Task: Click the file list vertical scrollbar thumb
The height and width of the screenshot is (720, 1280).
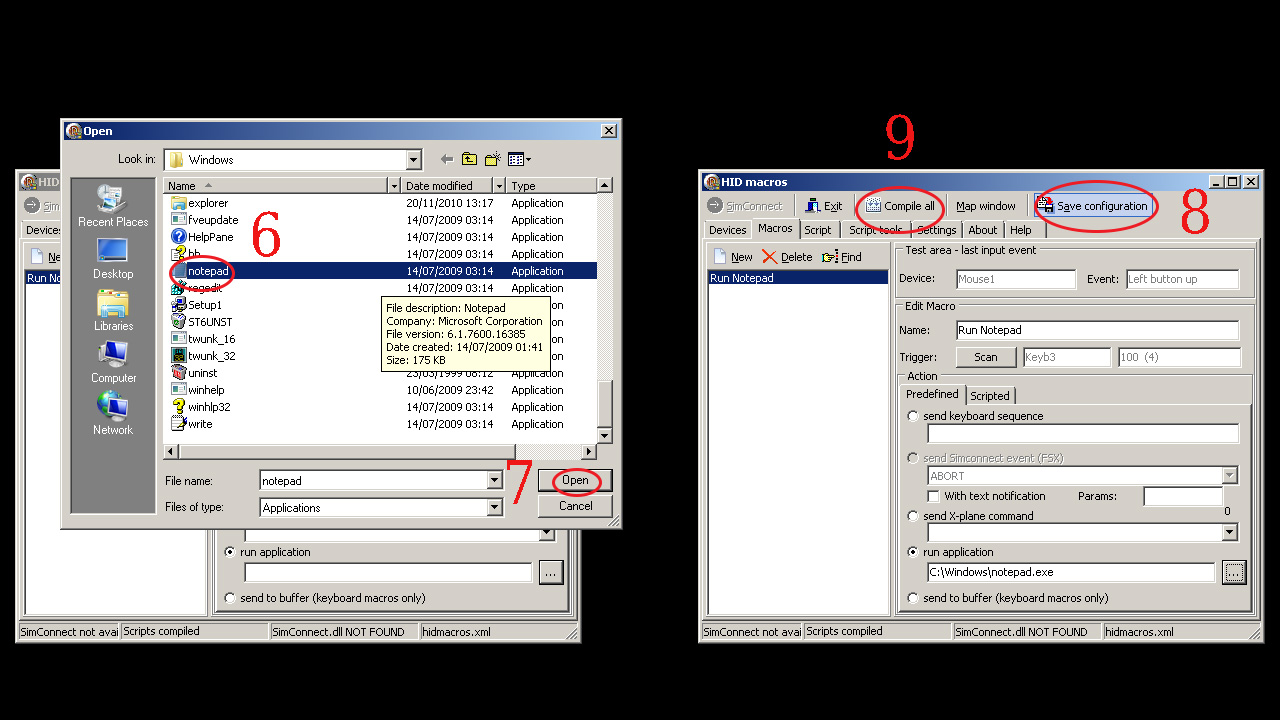Action: [x=604, y=402]
